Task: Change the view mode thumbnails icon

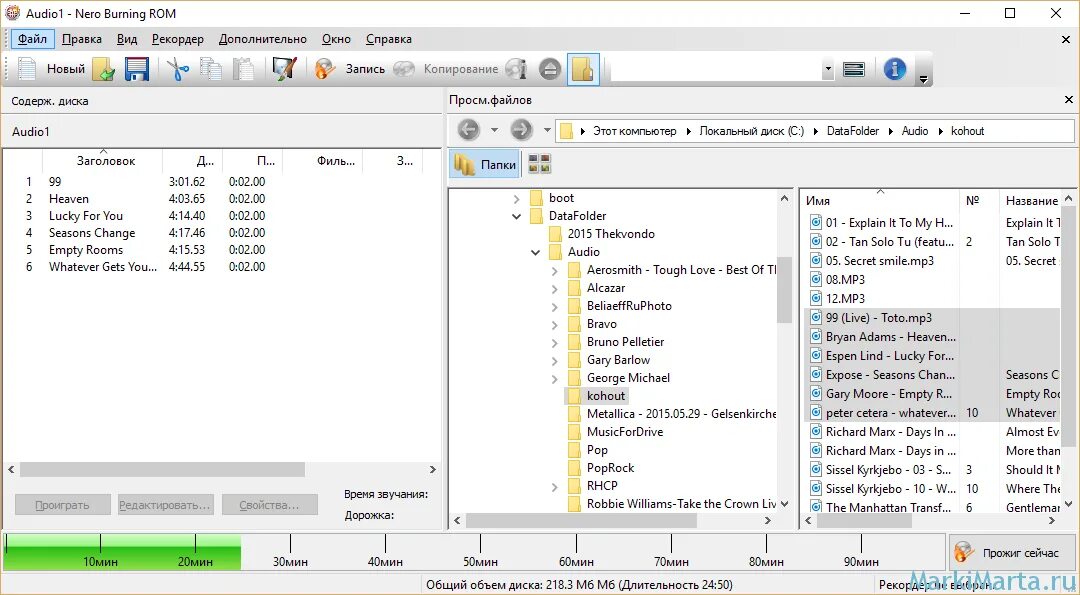Action: pyautogui.click(x=540, y=164)
